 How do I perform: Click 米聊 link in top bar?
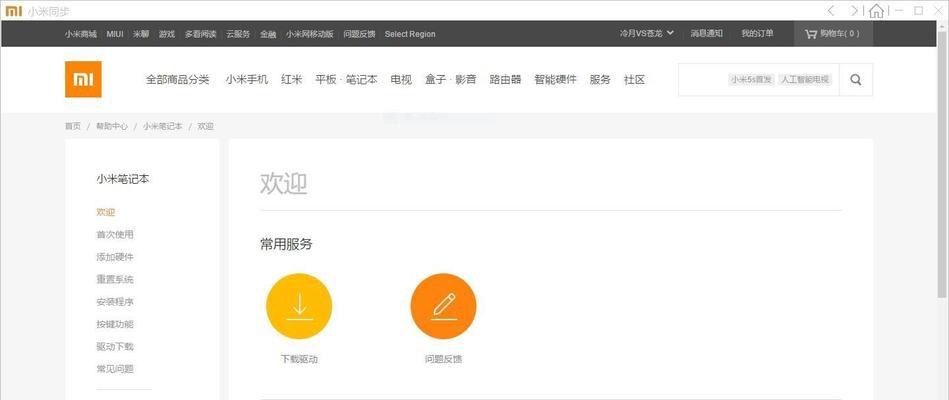pos(141,34)
